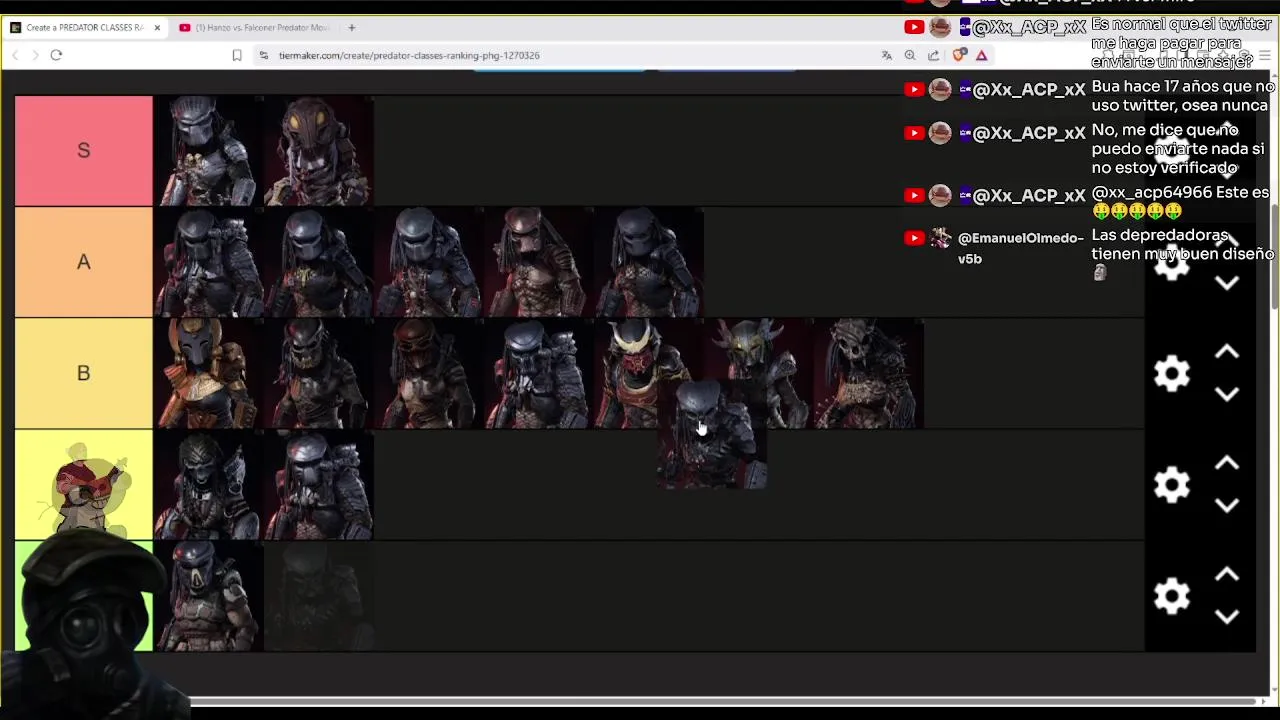
Task: Pick the second predator in B tier
Action: pos(319,373)
